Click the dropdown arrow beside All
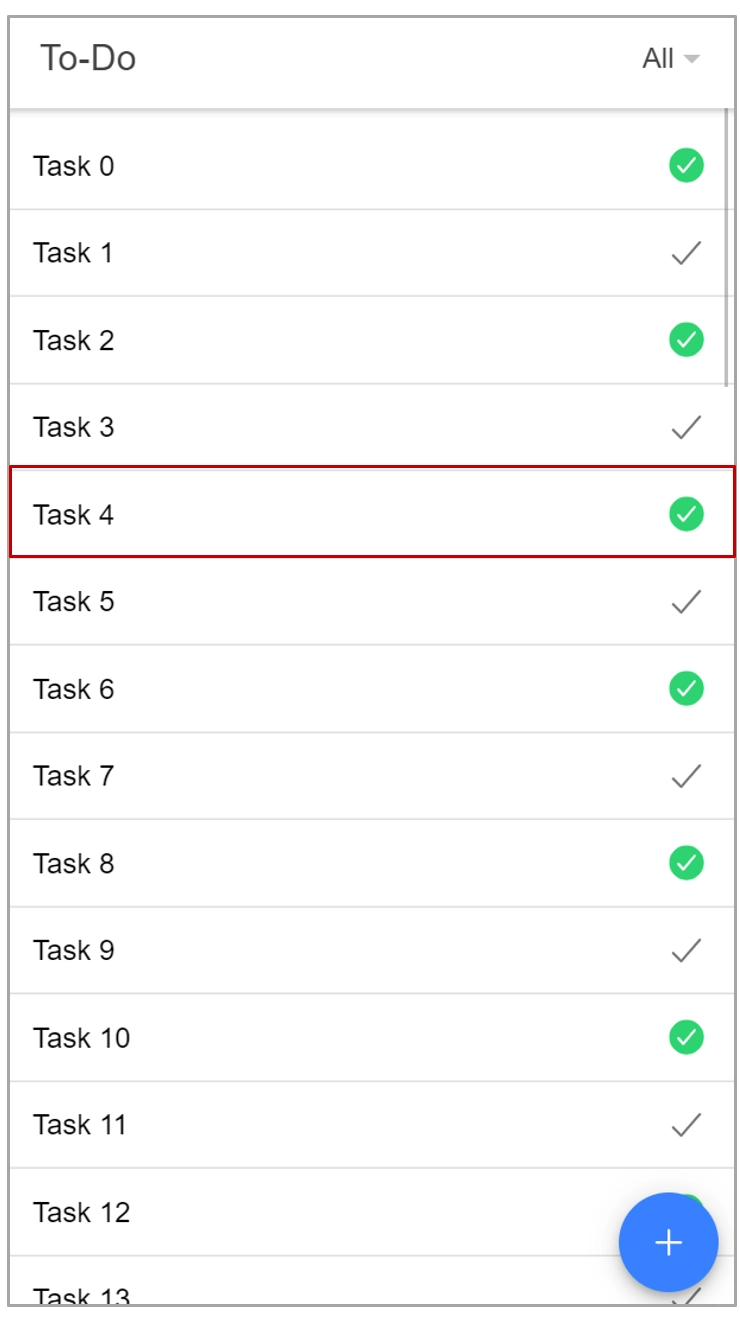The height and width of the screenshot is (1320, 740). pyautogui.click(x=692, y=60)
